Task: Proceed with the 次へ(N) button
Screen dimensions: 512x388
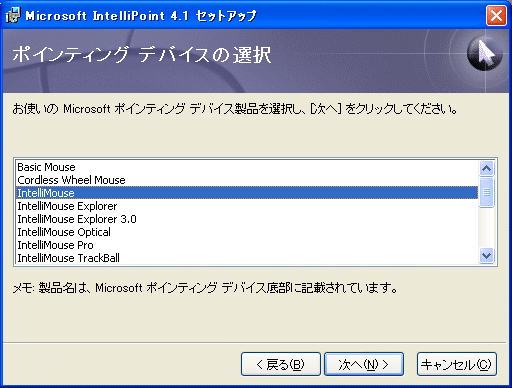Action: pos(364,364)
